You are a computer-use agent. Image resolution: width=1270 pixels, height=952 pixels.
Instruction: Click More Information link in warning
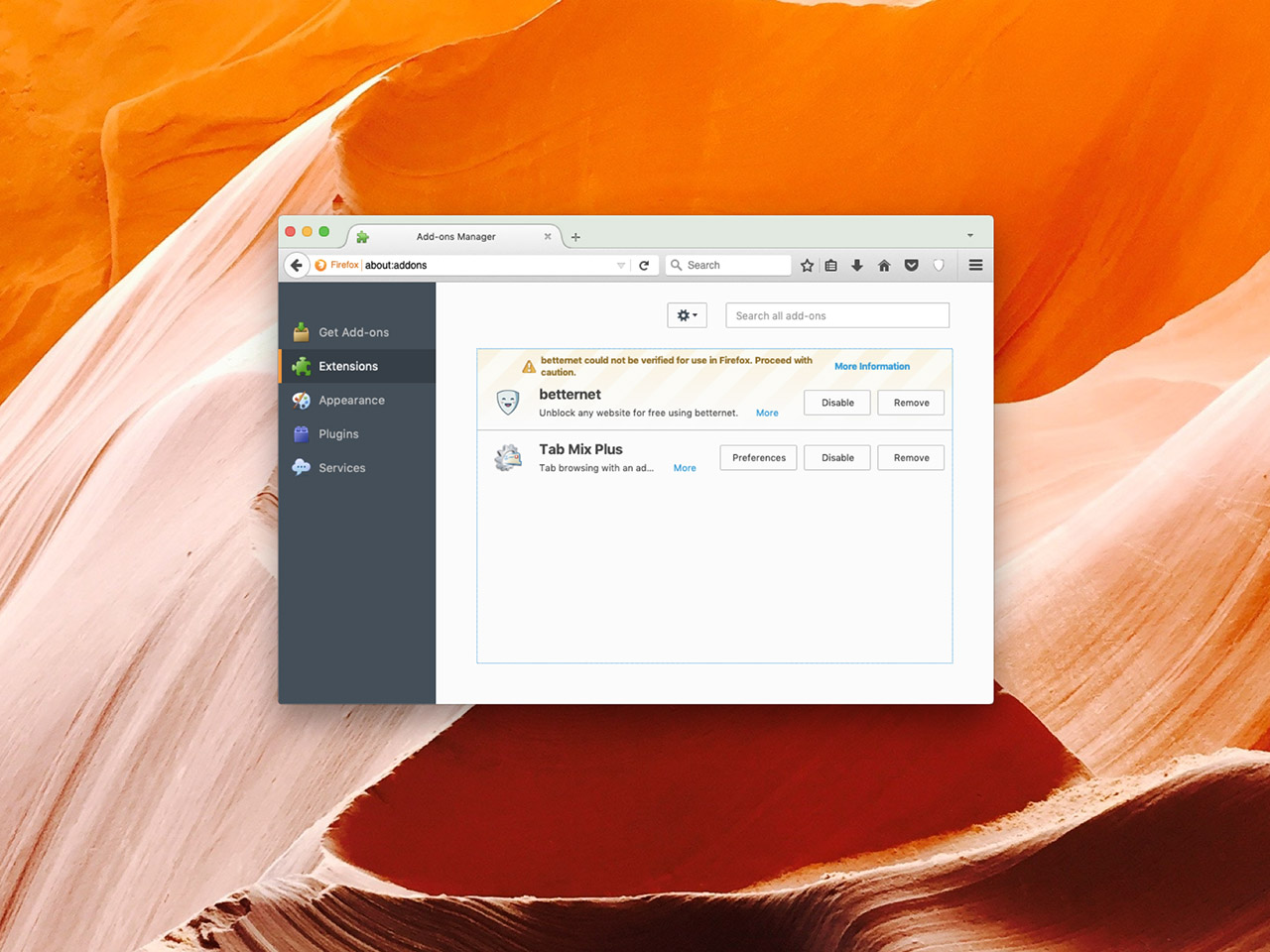coord(872,366)
